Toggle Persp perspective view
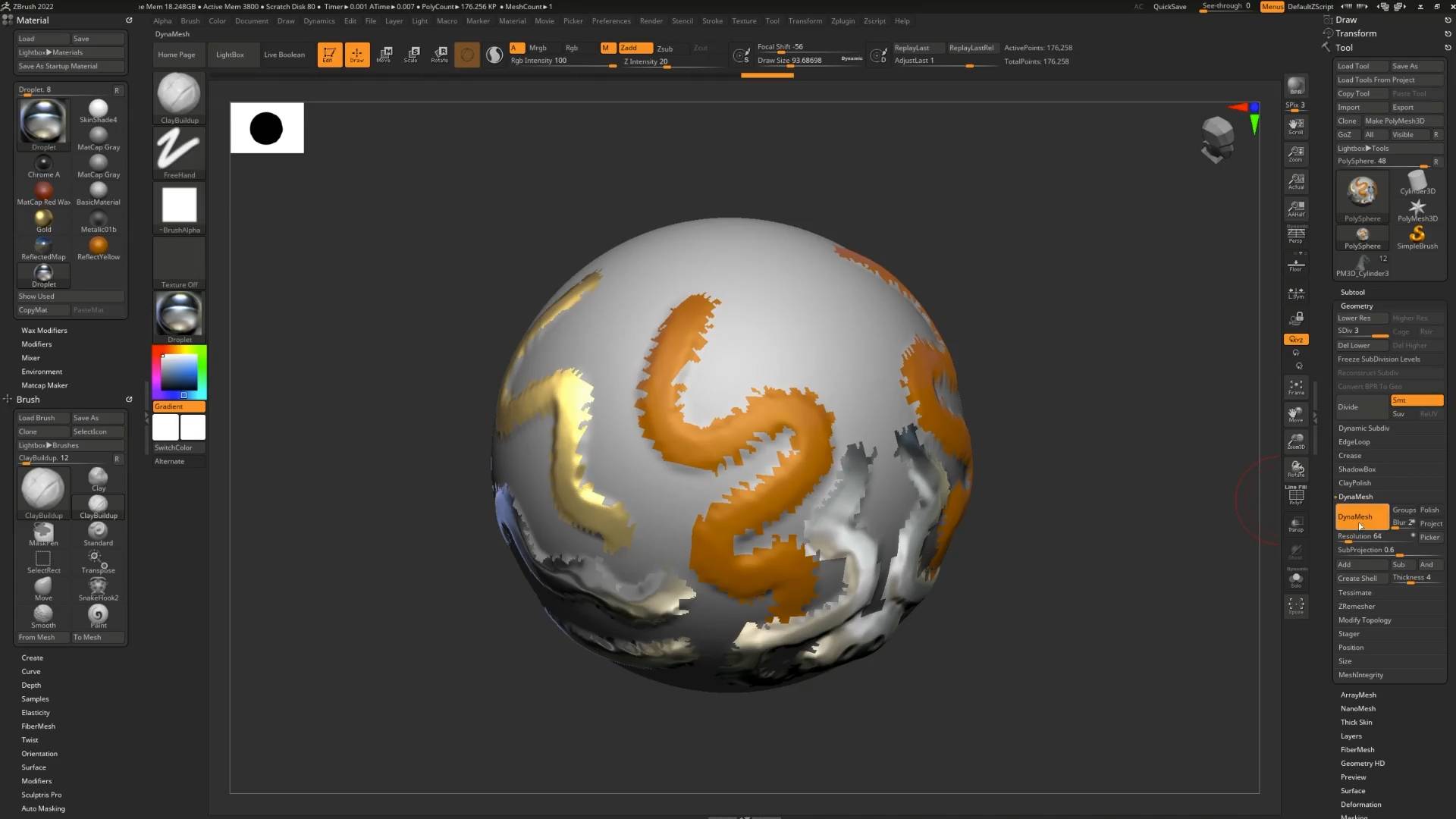Viewport: 1456px width, 819px height. pos(1296,236)
